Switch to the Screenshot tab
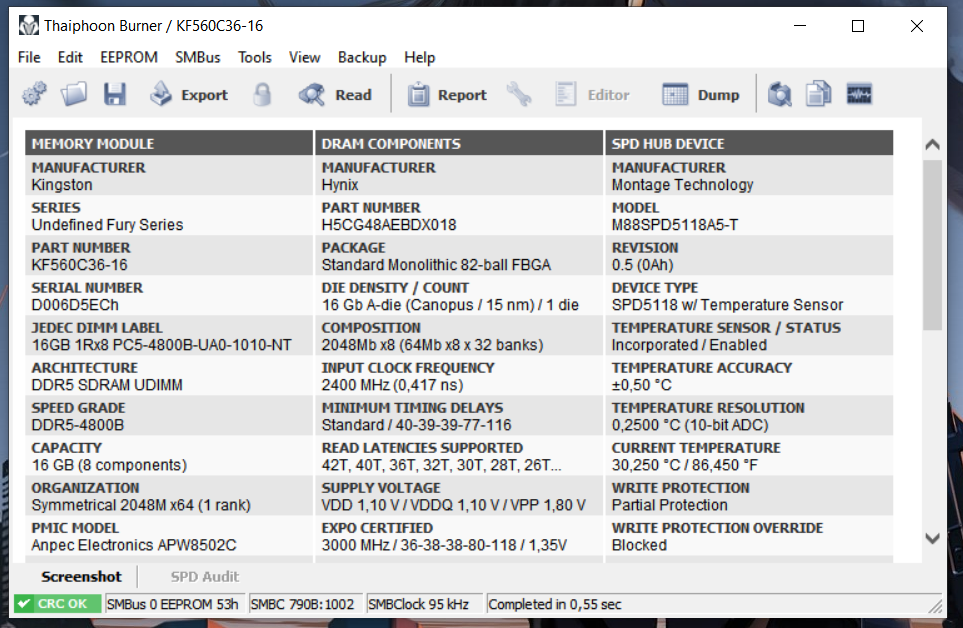The width and height of the screenshot is (963, 628). click(x=81, y=576)
